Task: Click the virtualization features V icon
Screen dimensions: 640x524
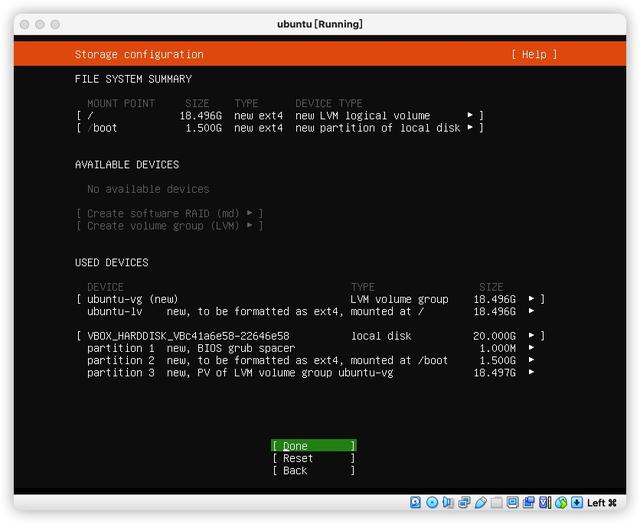Action: (x=545, y=502)
